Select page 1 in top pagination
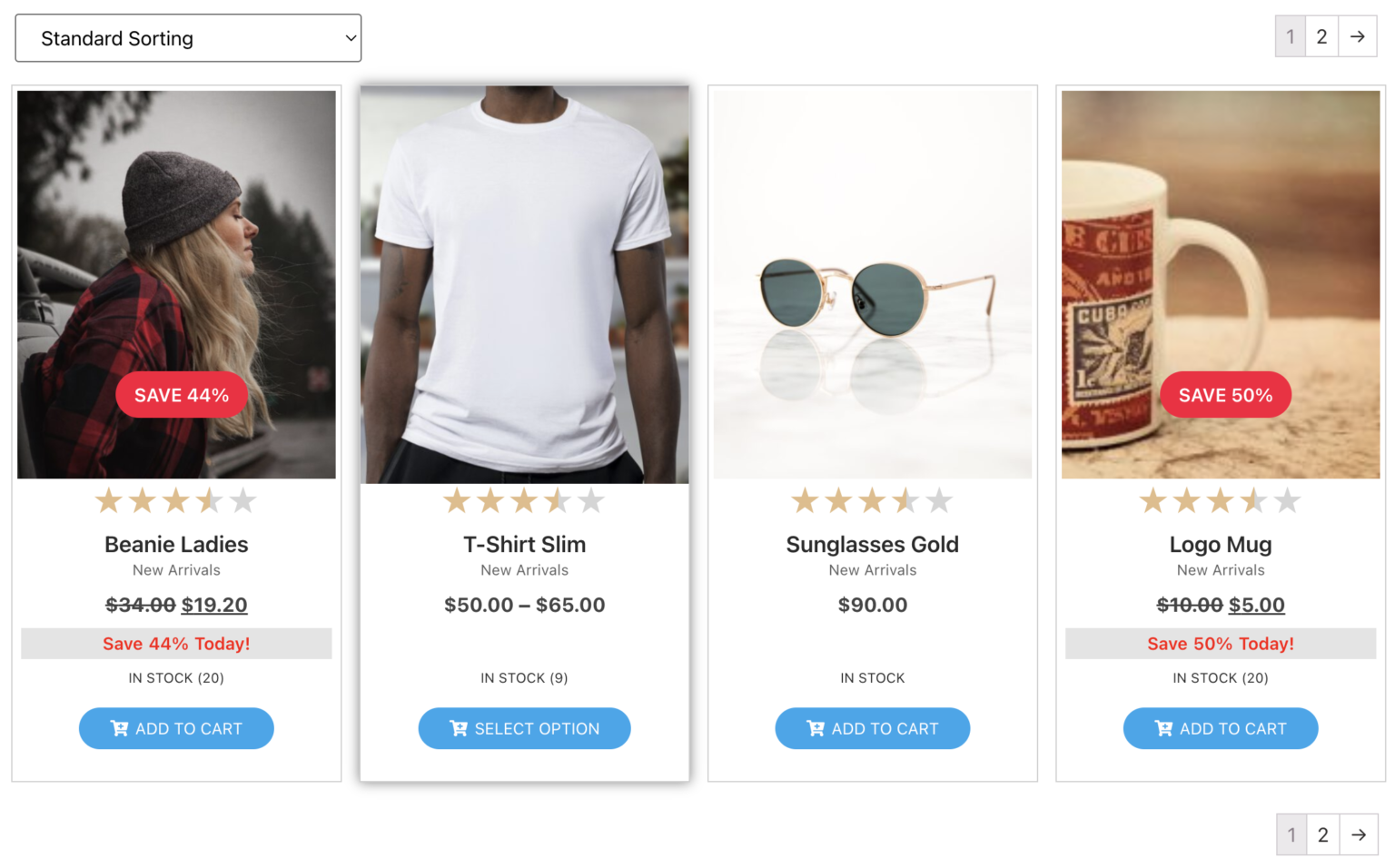This screenshot has width=1395, height=868. (1291, 37)
